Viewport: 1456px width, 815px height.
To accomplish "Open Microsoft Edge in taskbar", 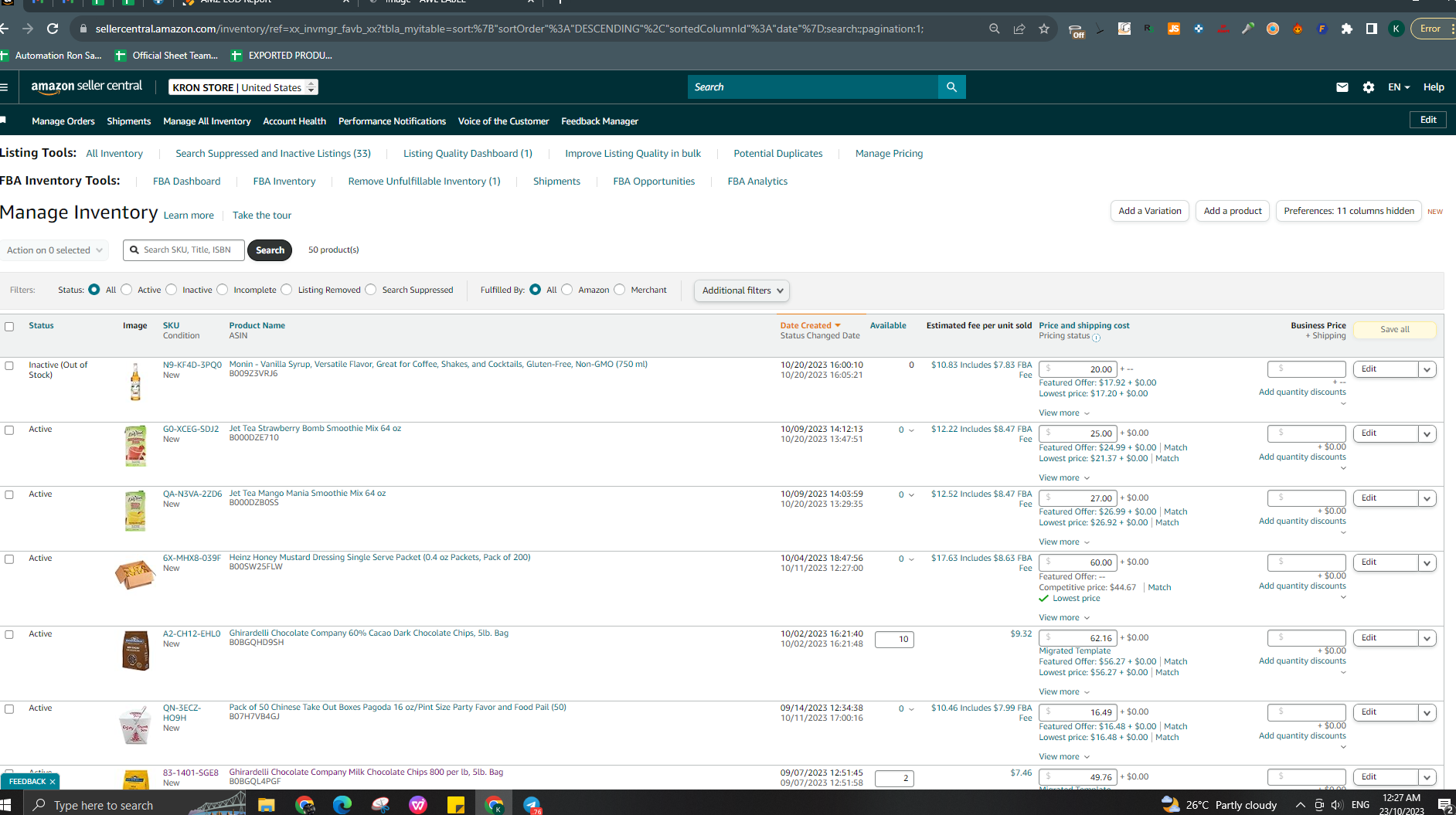I will click(x=342, y=805).
